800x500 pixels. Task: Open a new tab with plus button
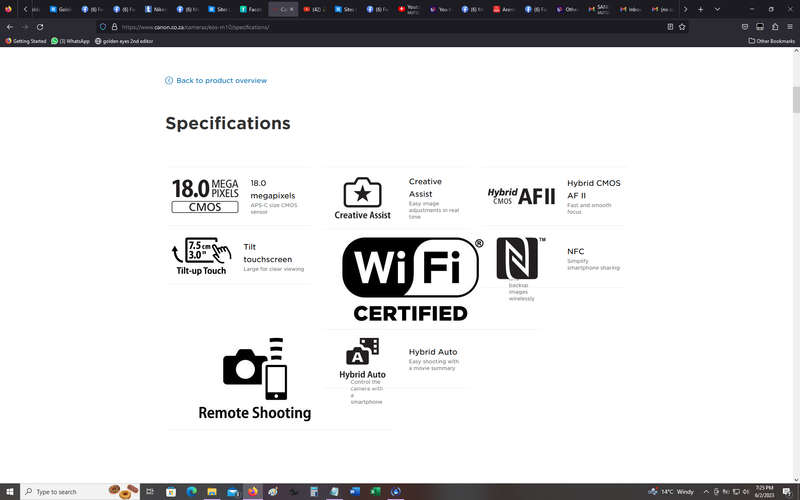701,9
